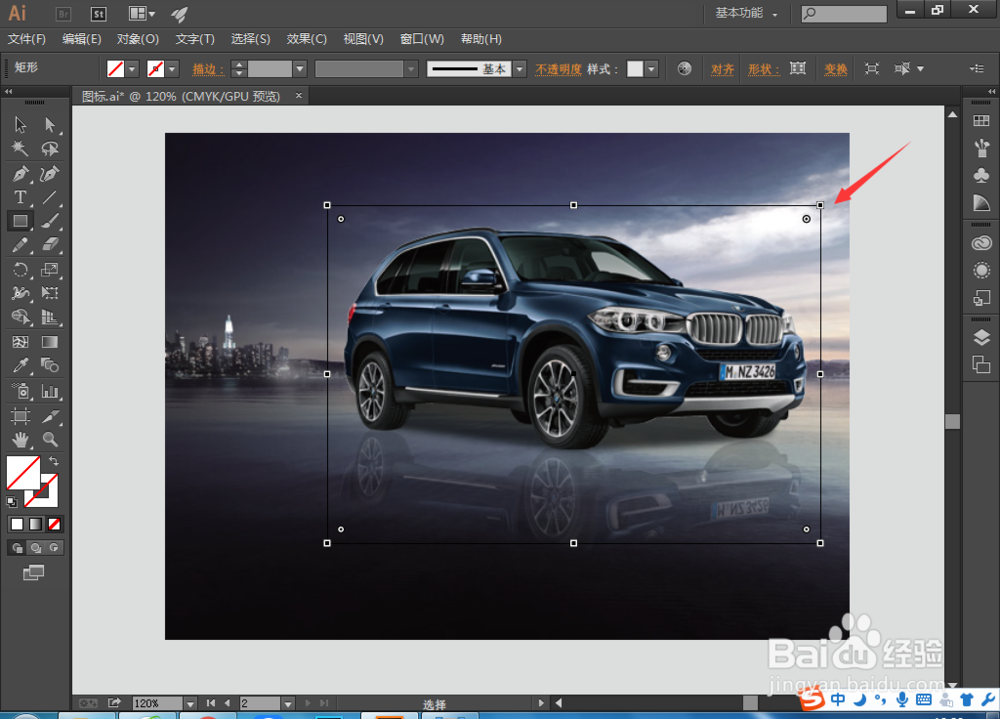
Task: Enable Draw Behind mode
Action: (35, 548)
